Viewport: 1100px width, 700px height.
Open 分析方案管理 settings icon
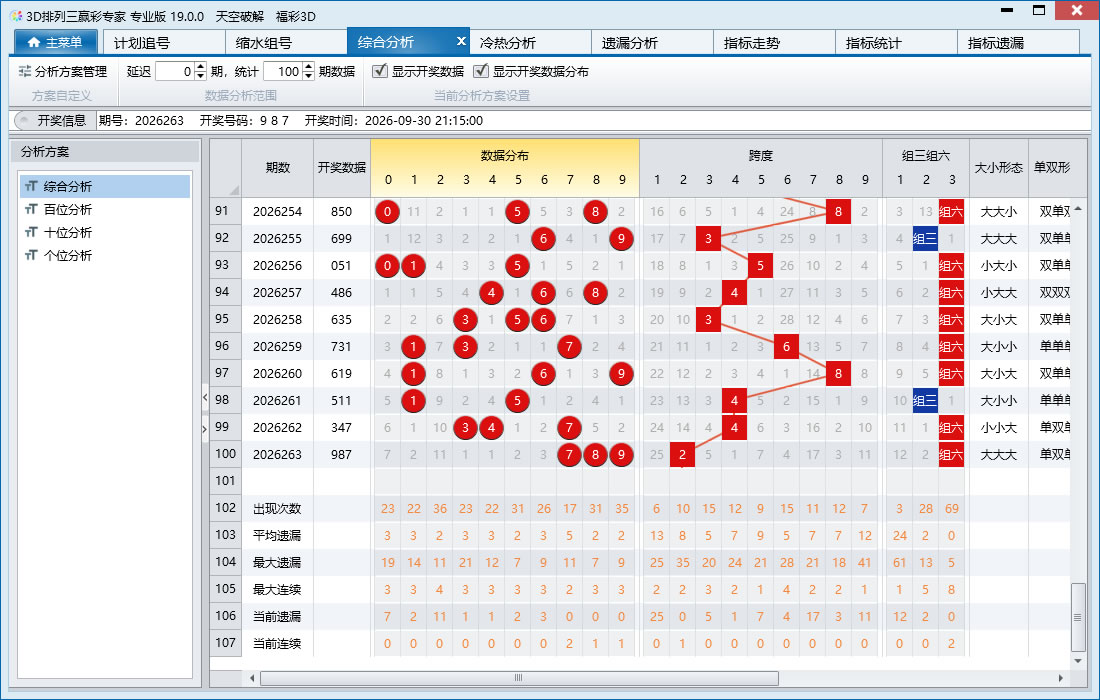25,72
